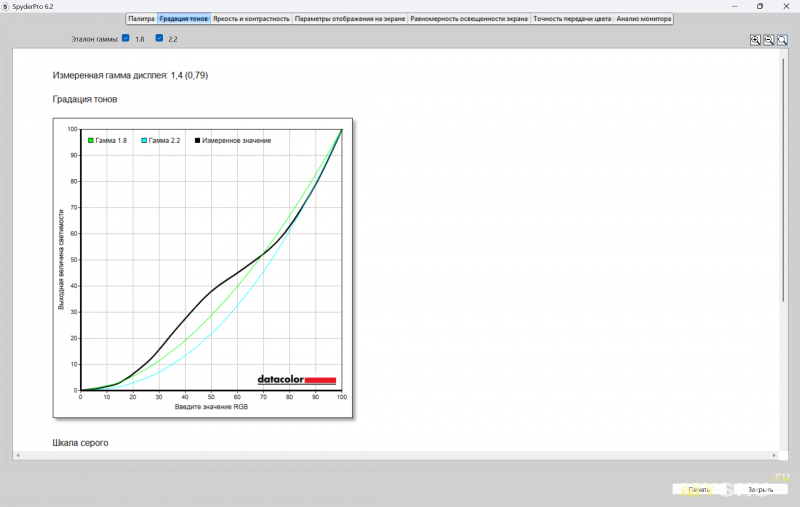Screen dimensions: 800x507
Task: Click the SpyderPro app icon in title bar
Action: (5, 6)
